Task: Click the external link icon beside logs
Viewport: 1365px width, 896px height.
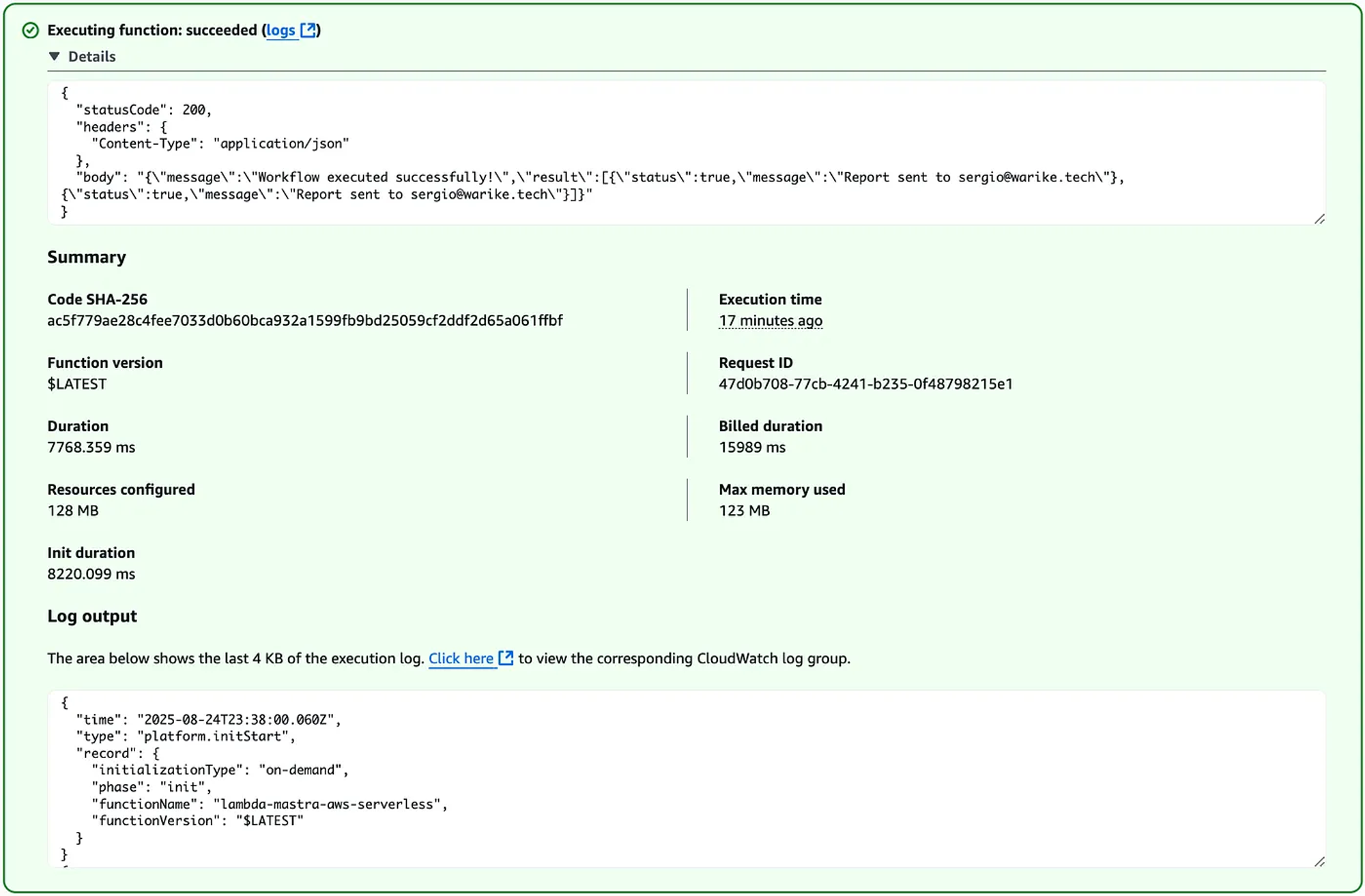Action: [x=308, y=30]
